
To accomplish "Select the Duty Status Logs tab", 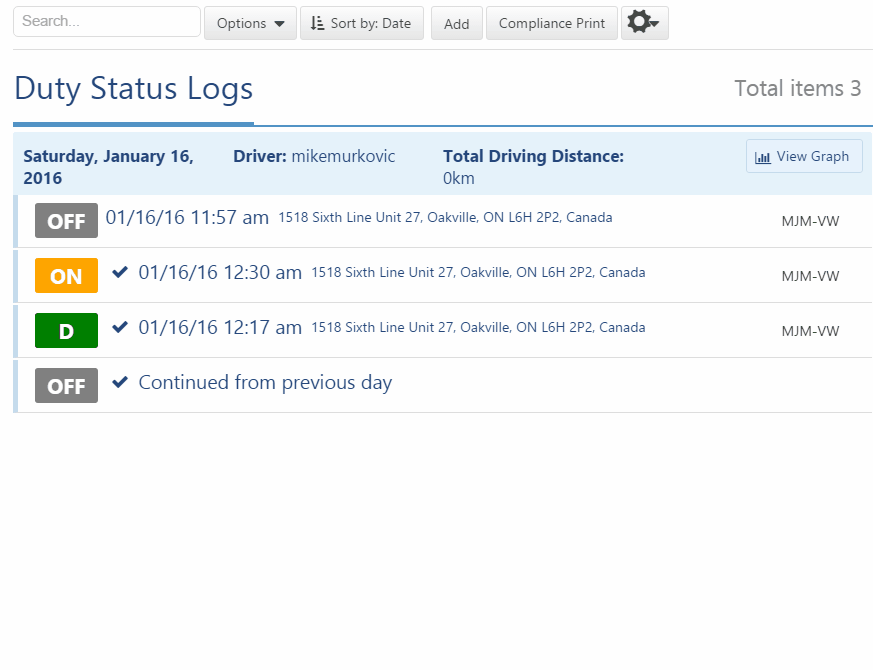I will [133, 90].
